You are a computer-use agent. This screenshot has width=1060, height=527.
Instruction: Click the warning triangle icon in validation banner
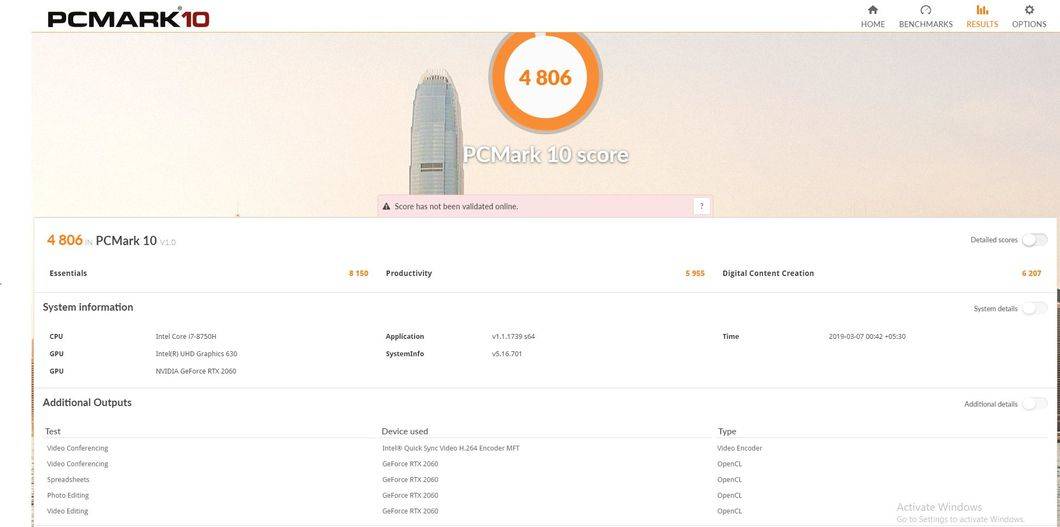(387, 207)
